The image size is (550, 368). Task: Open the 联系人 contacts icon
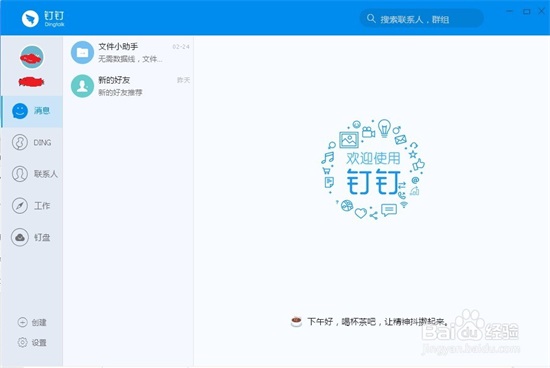20,174
